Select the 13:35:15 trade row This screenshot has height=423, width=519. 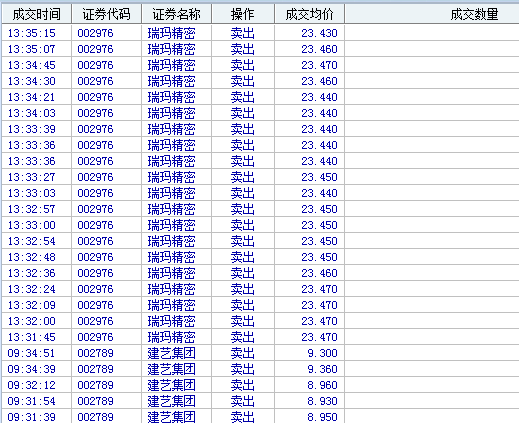point(260,33)
